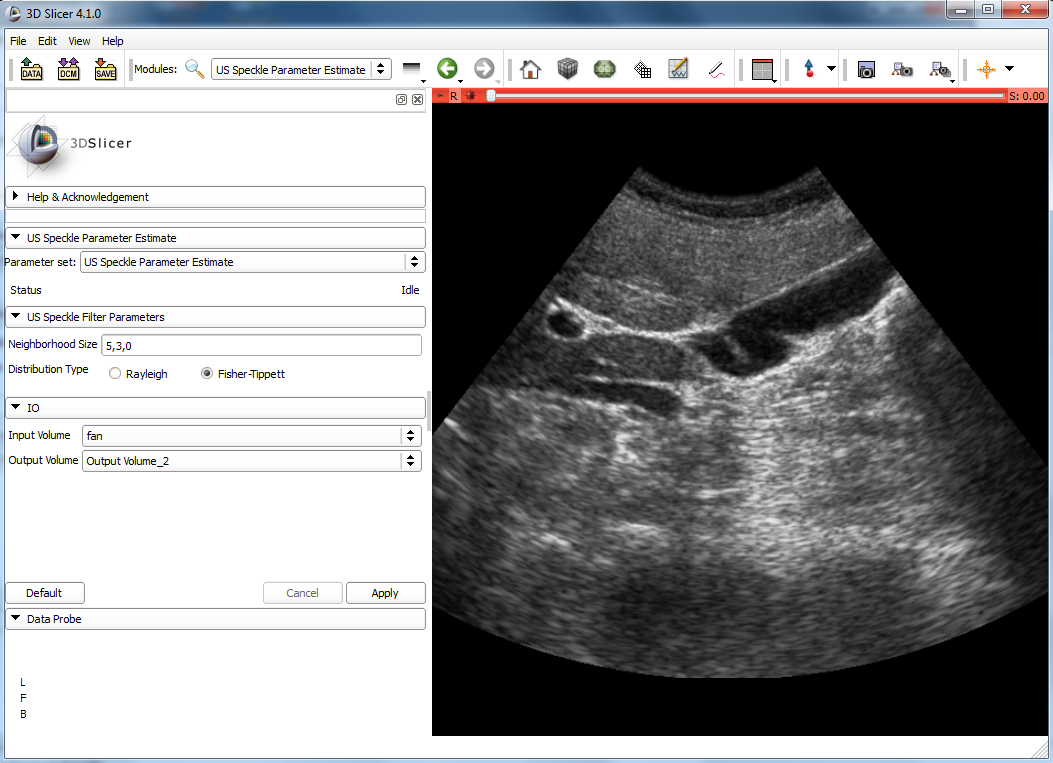This screenshot has height=763, width=1053.
Task: Select the Rayleigh distribution type
Action: coord(116,374)
